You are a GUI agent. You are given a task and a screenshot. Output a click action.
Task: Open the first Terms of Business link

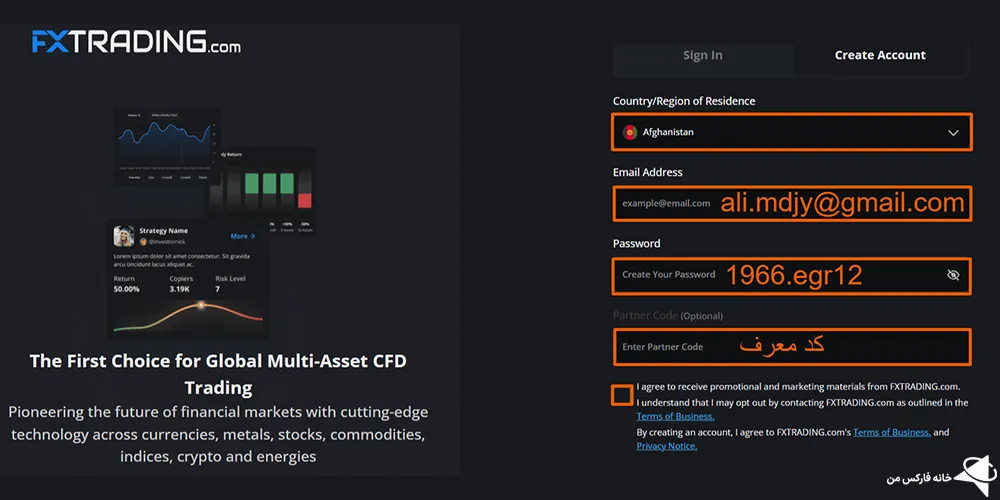[675, 416]
